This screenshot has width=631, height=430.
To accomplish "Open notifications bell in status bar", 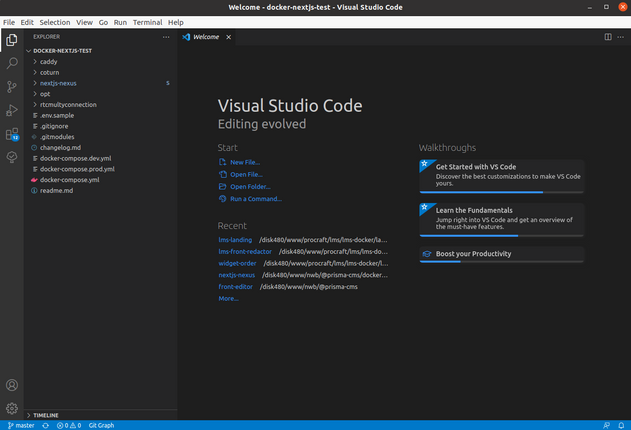I will pos(621,425).
